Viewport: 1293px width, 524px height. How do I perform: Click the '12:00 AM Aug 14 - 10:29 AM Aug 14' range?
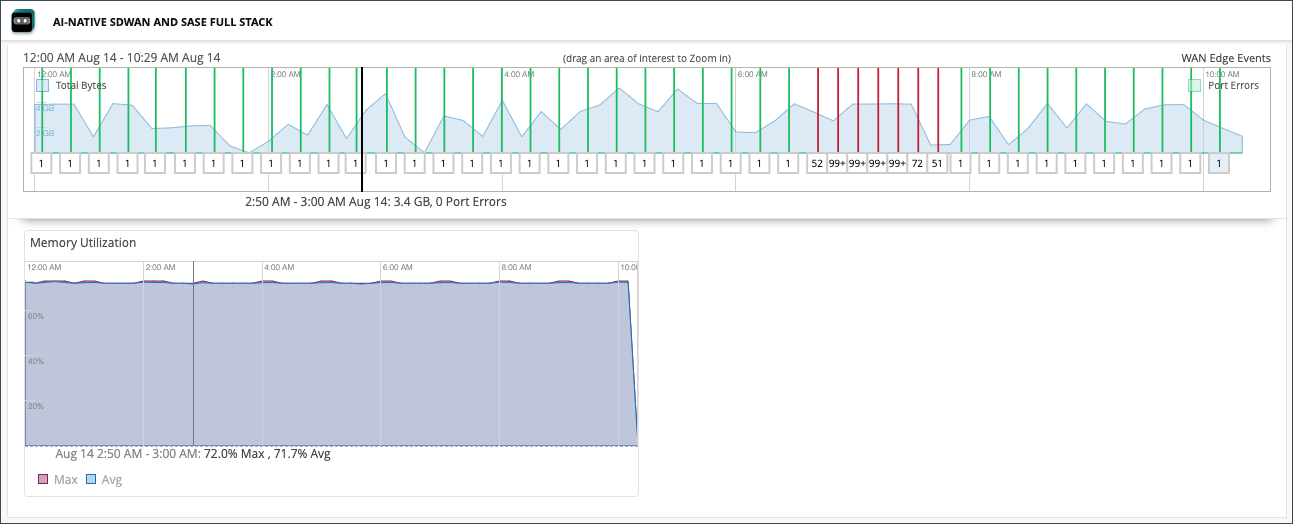pyautogui.click(x=122, y=58)
